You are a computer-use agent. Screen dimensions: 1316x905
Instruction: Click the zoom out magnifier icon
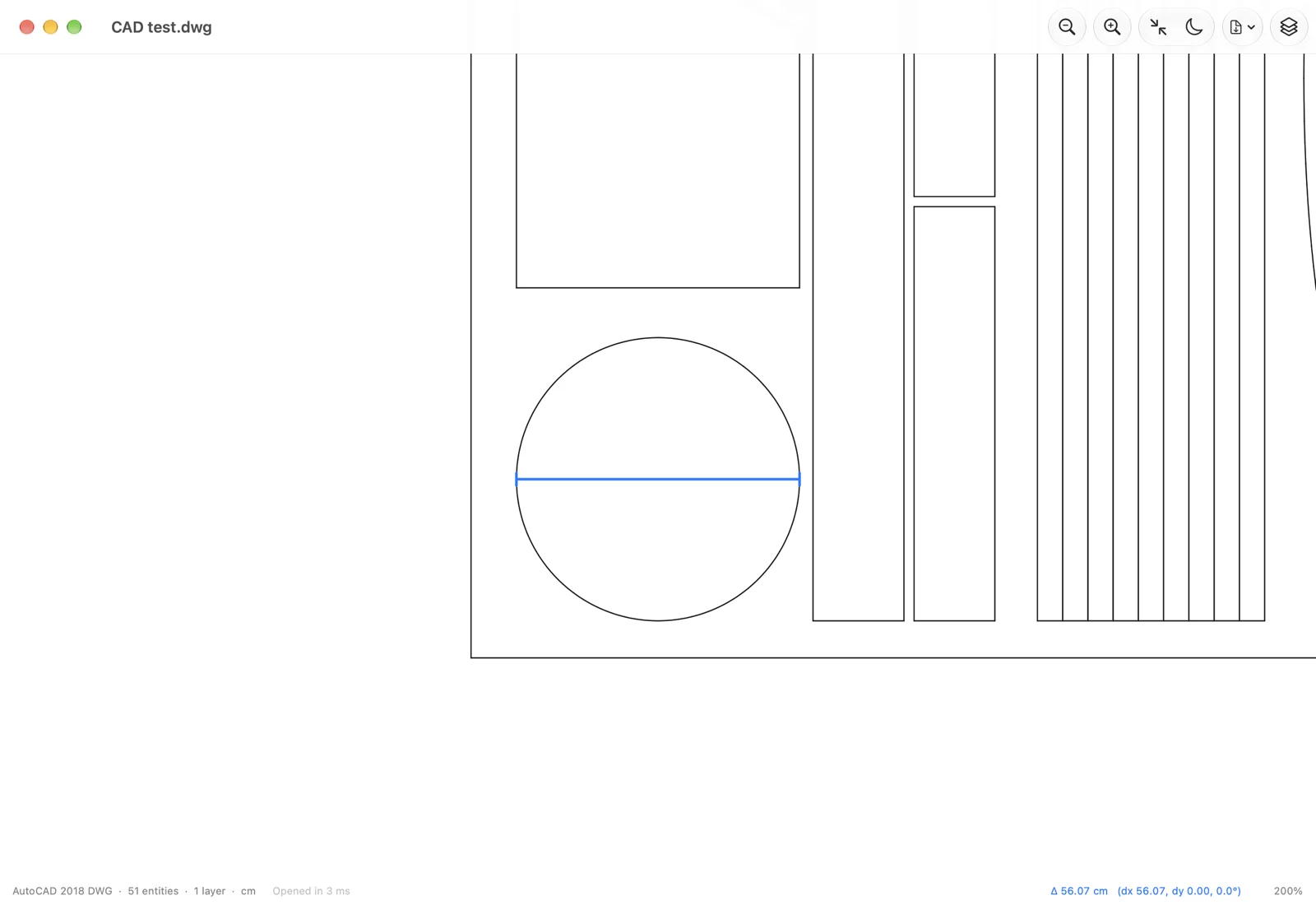point(1067,27)
